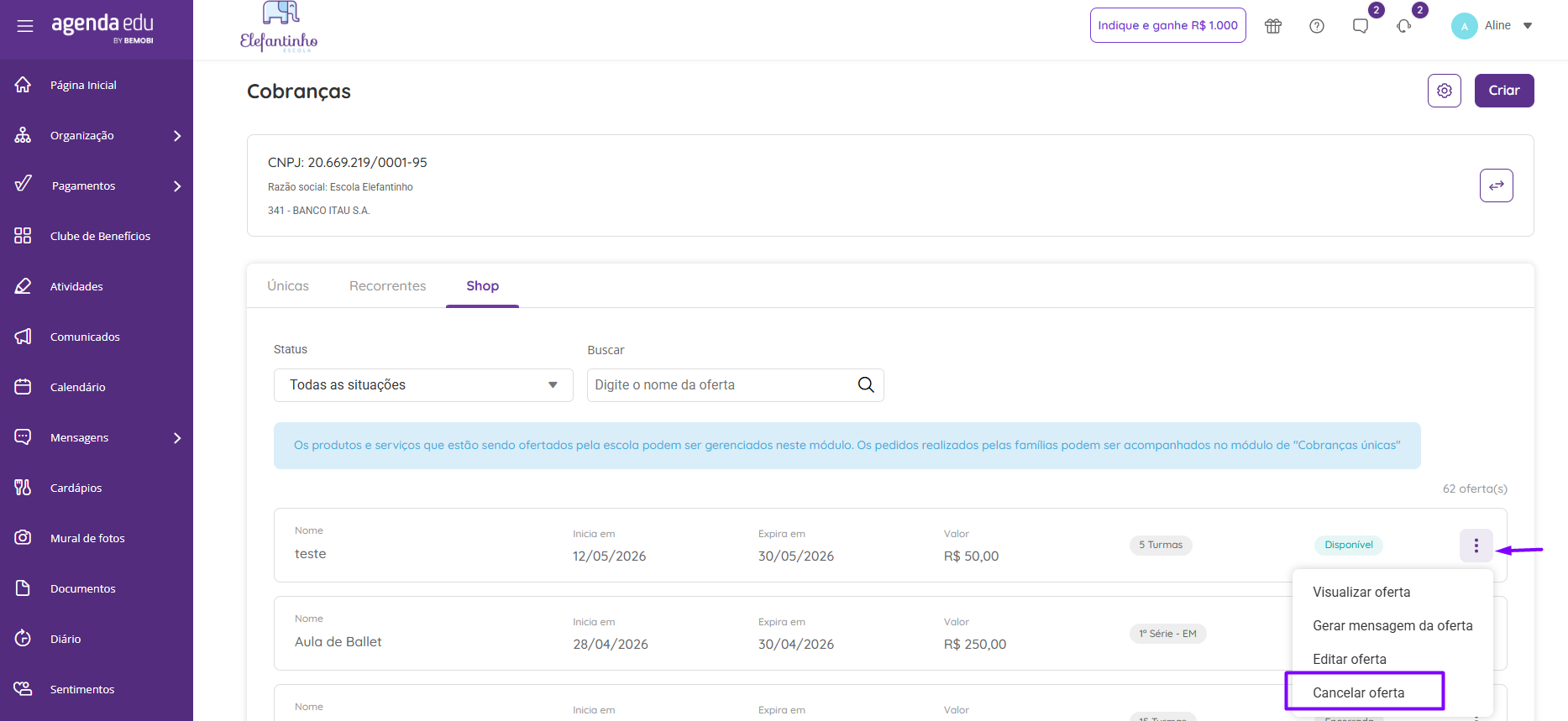Viewport: 1568px width, 721px height.
Task: Open the hamburger menu icon
Action: click(x=25, y=26)
